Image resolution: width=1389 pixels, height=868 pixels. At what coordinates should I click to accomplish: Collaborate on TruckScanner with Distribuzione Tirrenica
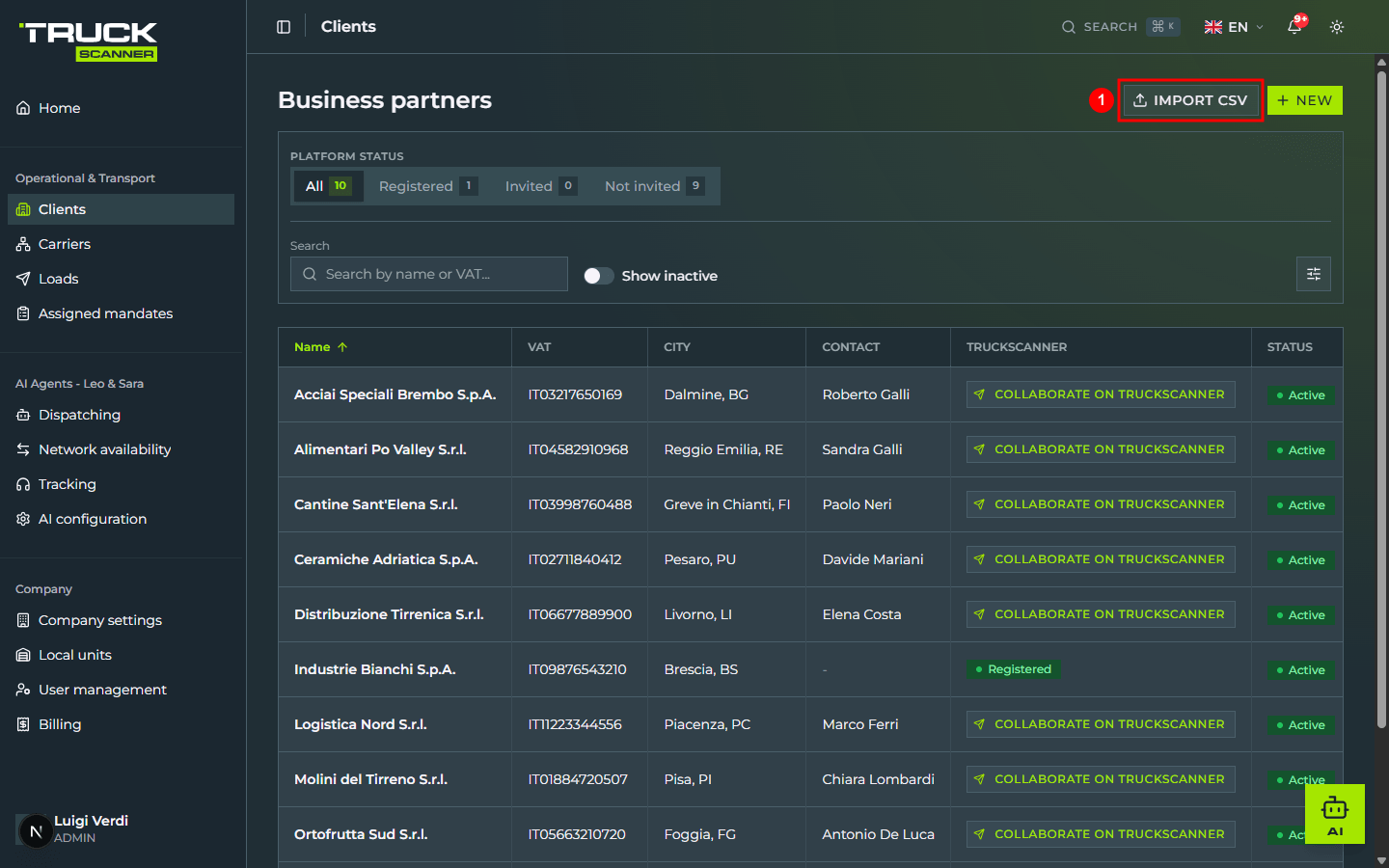click(1101, 614)
